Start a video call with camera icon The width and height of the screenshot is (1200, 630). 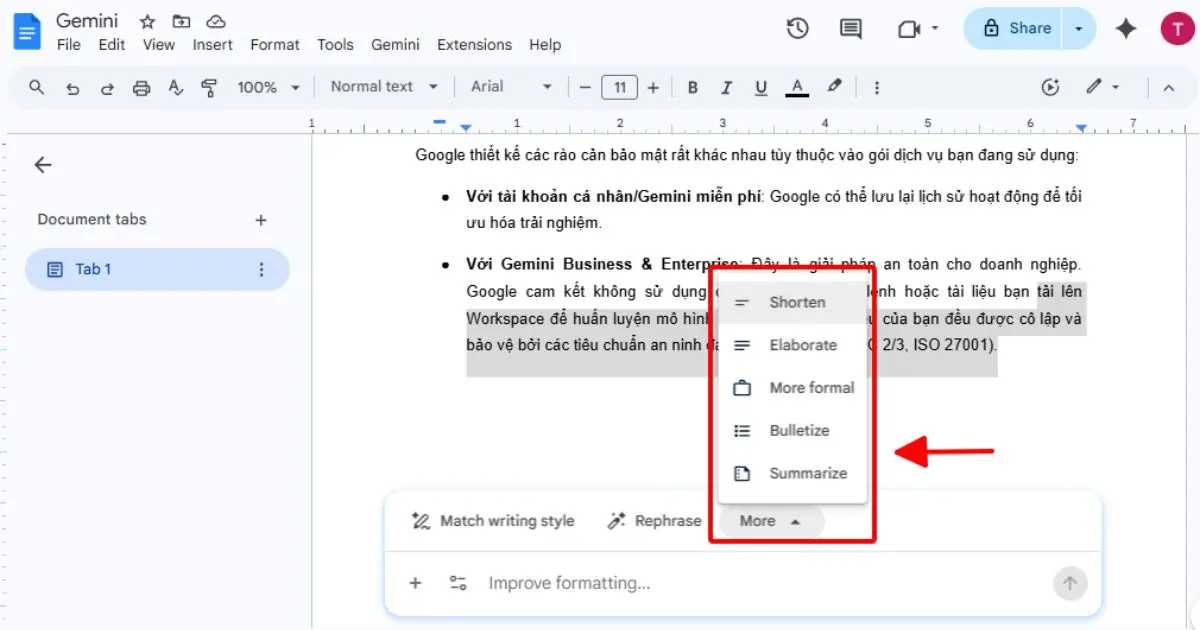point(909,29)
